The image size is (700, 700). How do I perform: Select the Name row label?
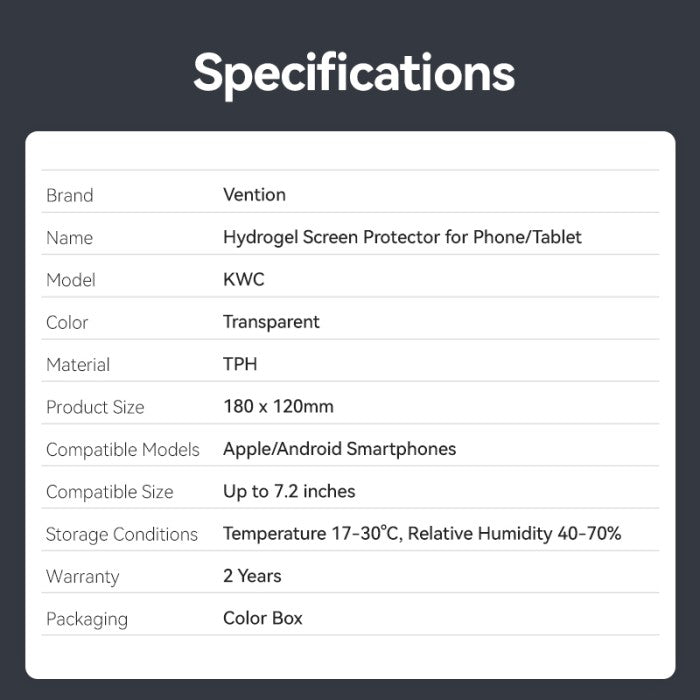(70, 238)
